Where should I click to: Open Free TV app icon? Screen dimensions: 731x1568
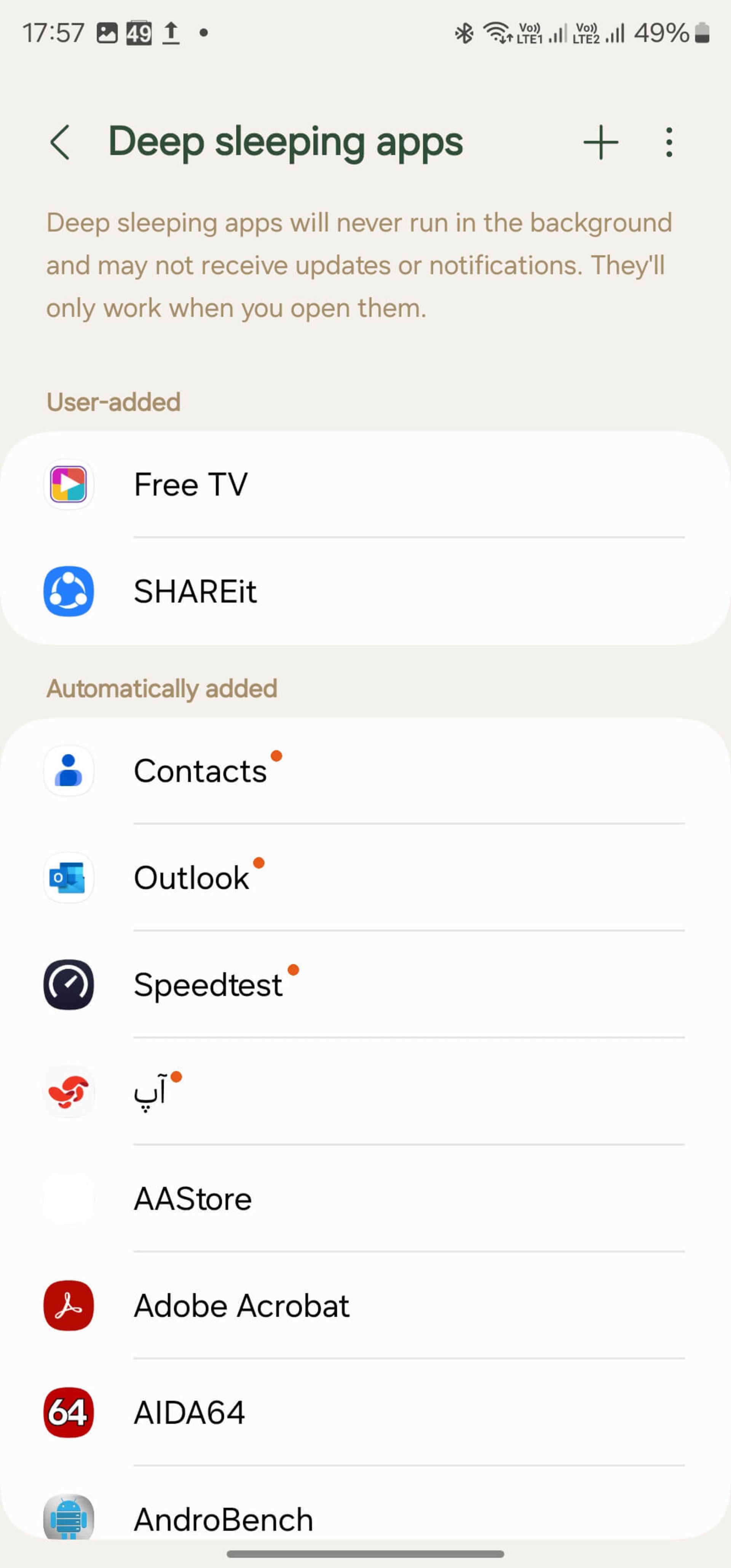[x=68, y=484]
